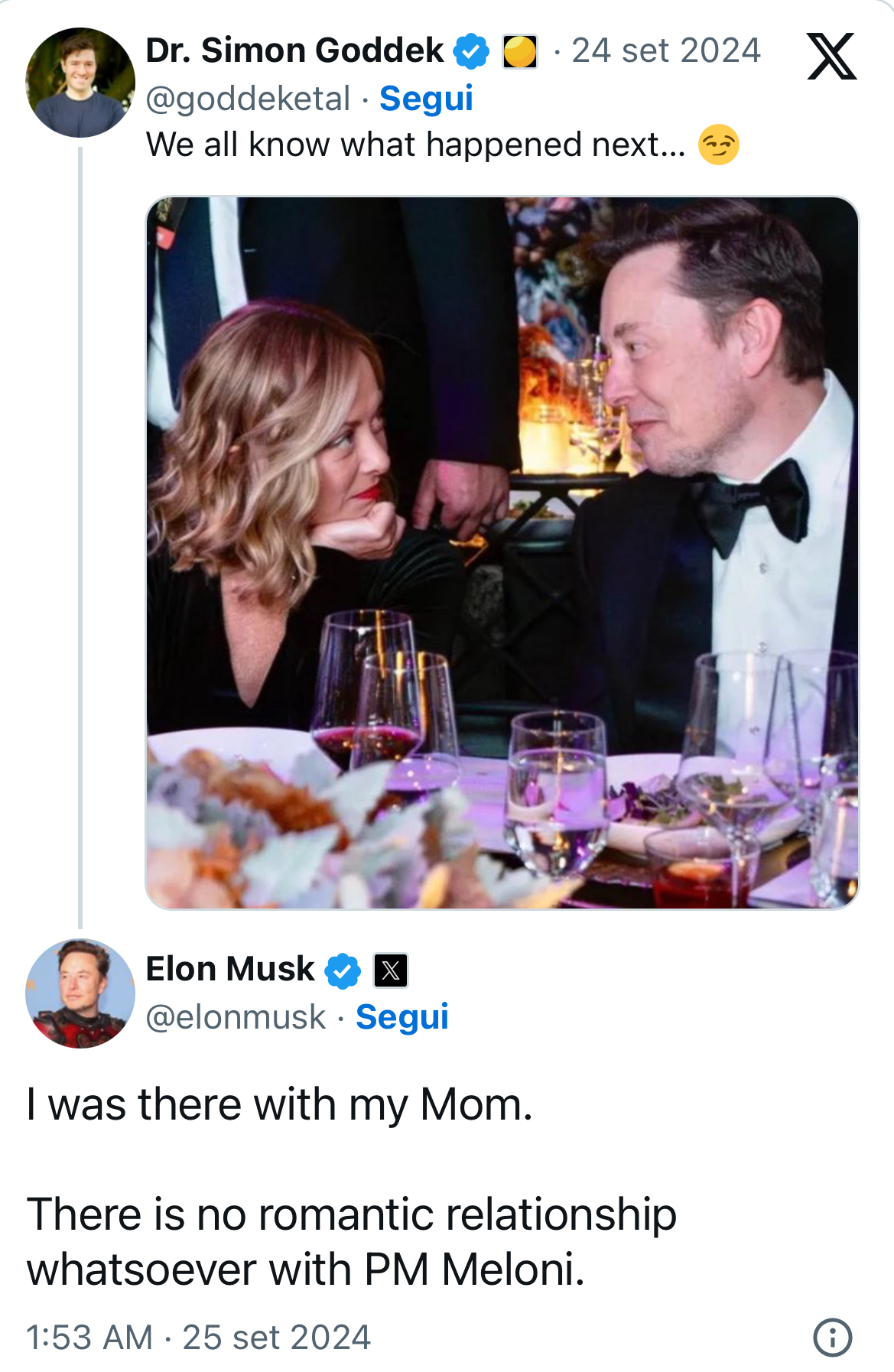Follow @goddeketal using the Segui link
Viewport: 894px width, 1372px height.
(x=426, y=99)
